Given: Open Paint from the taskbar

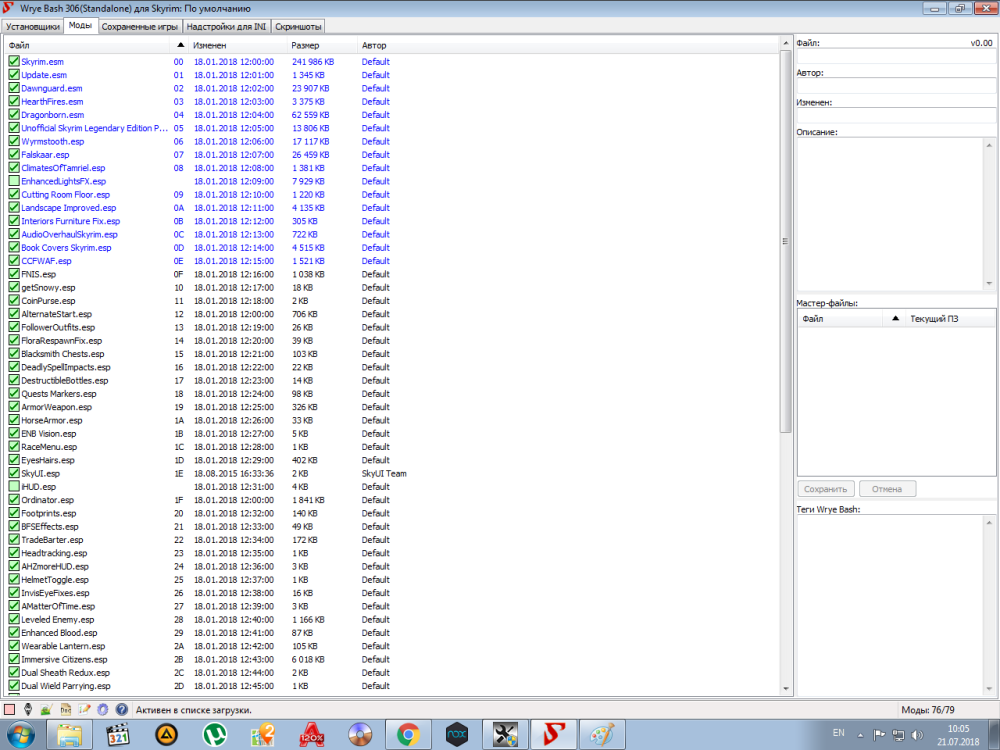Looking at the screenshot, I should pyautogui.click(x=603, y=735).
